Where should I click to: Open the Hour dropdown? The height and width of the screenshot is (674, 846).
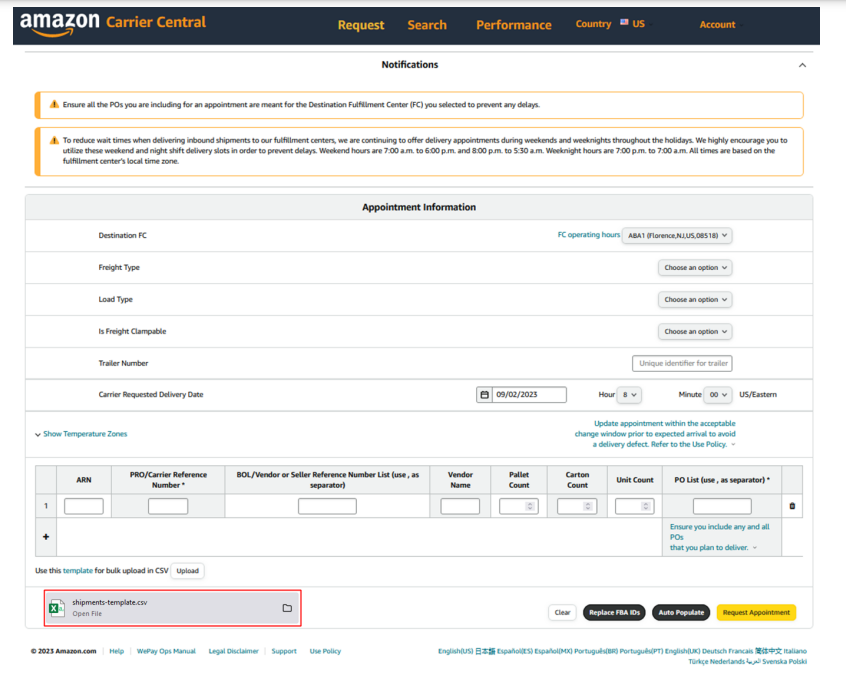coord(629,395)
